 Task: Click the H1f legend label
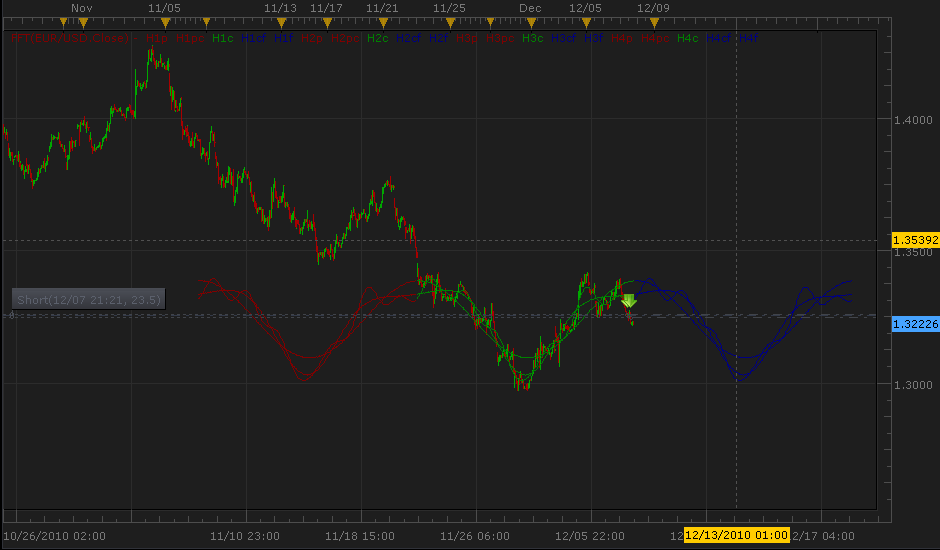click(x=284, y=38)
